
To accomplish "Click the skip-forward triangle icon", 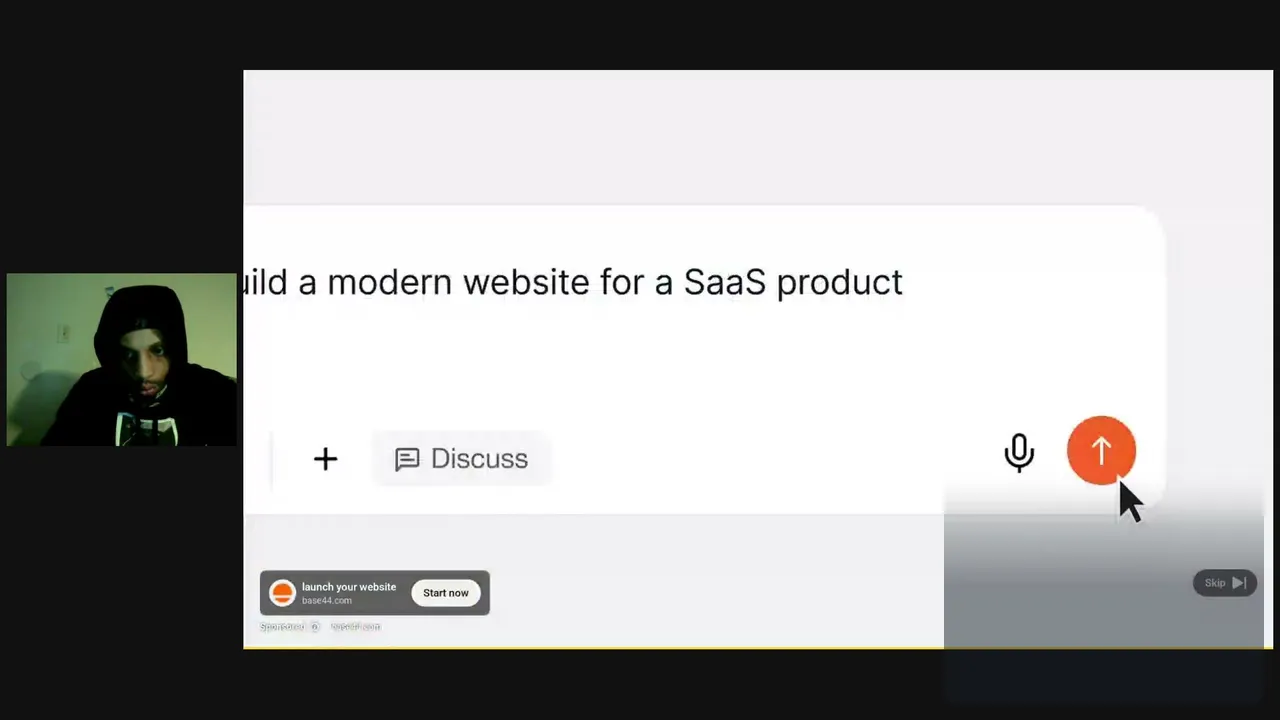I will click(1239, 583).
